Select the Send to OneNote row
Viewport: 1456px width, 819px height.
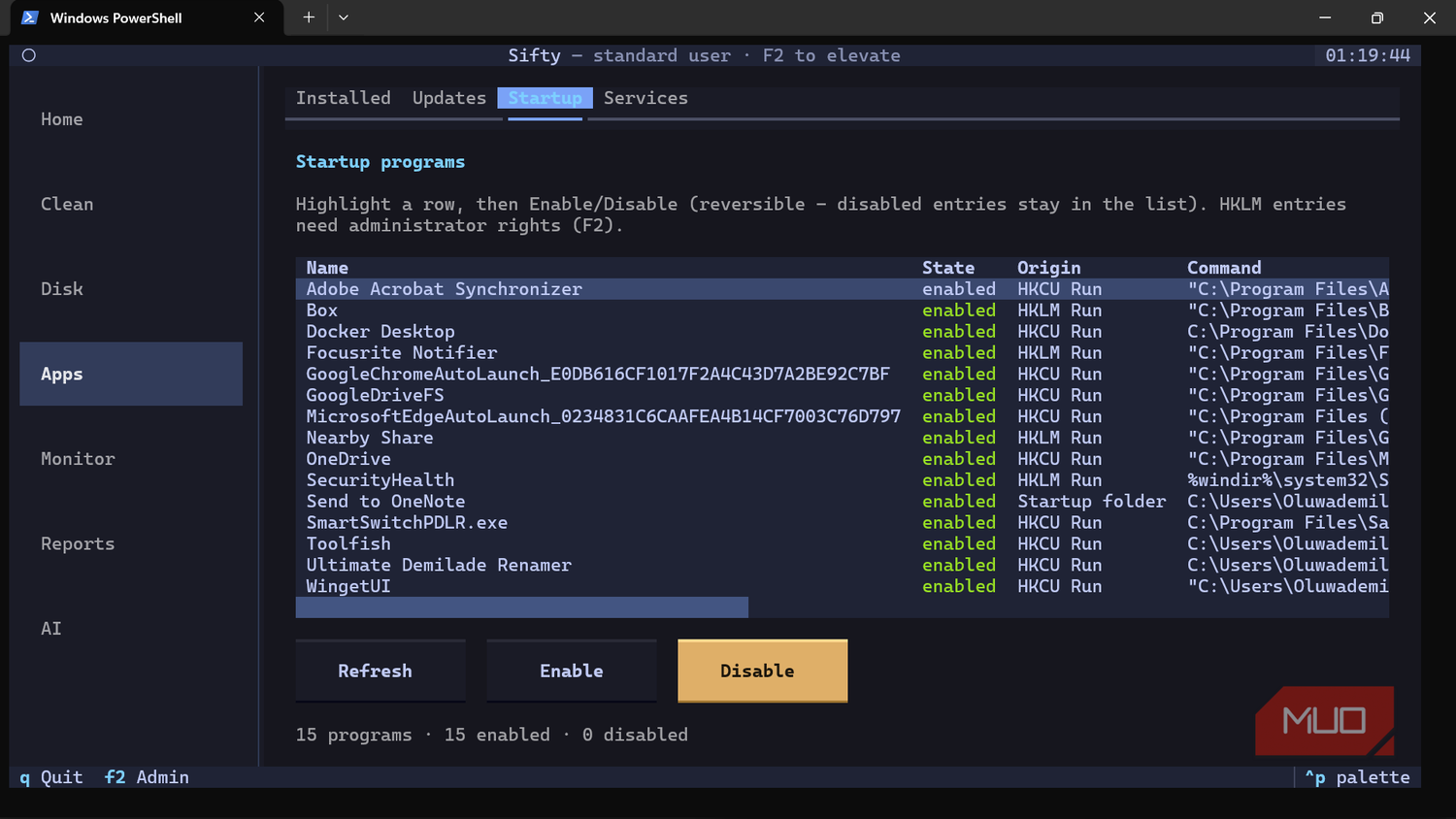(843, 502)
